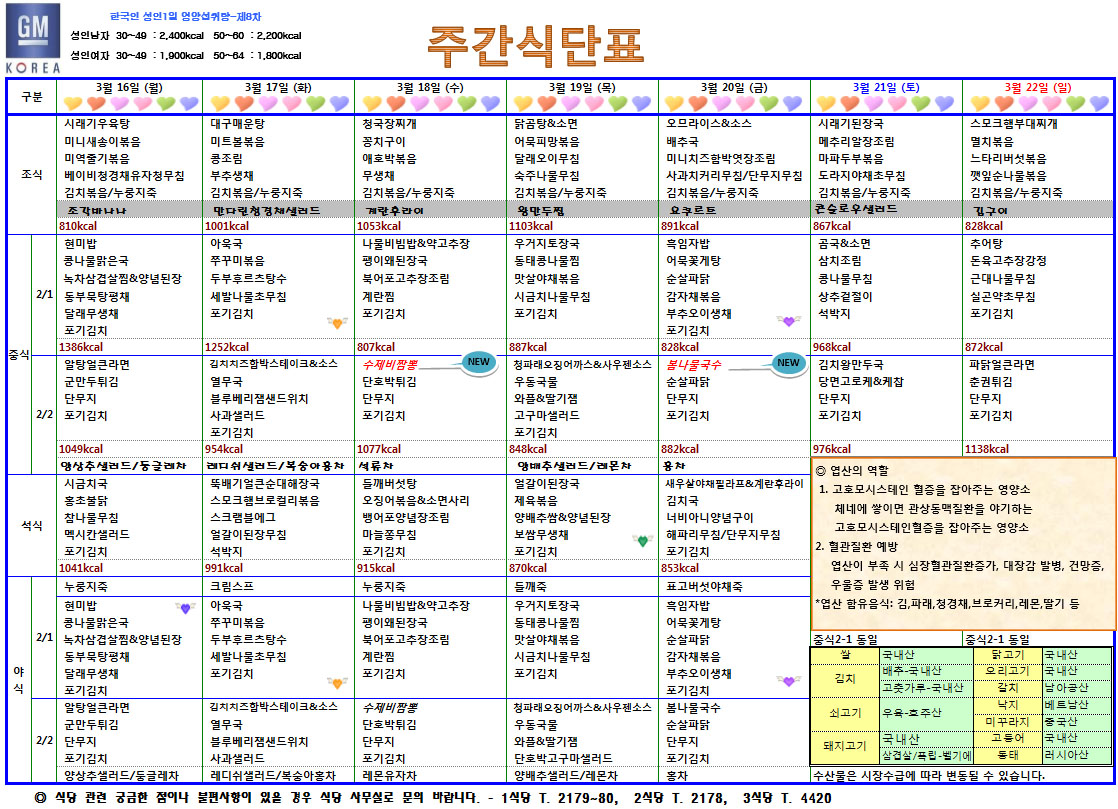
Task: Select the 조식 row label
Action: [x=32, y=174]
